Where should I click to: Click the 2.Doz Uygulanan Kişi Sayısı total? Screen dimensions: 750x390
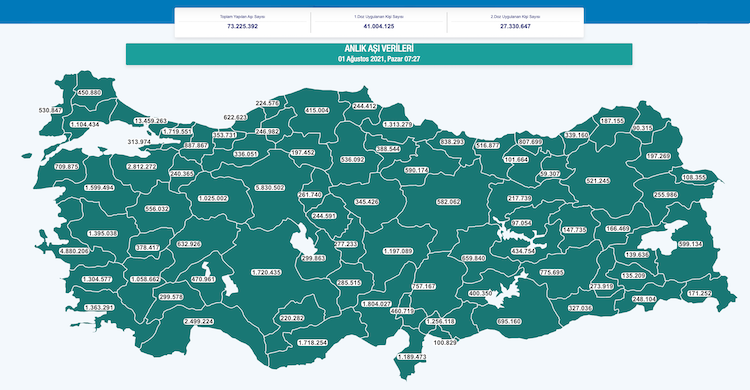pyautogui.click(x=516, y=26)
